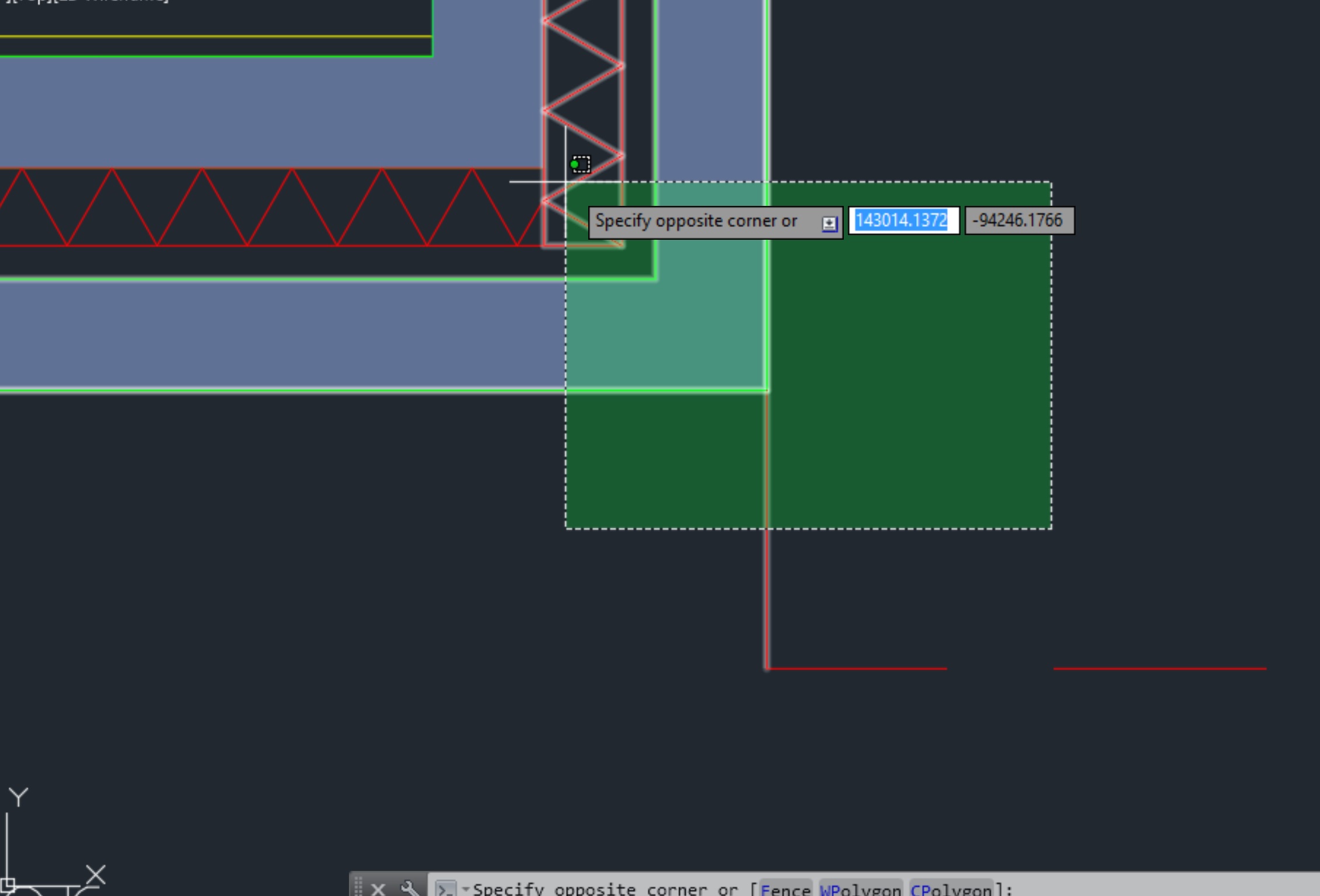Screen dimensions: 1320x896
Task: Grab the command line drag handle
Action: (358, 887)
